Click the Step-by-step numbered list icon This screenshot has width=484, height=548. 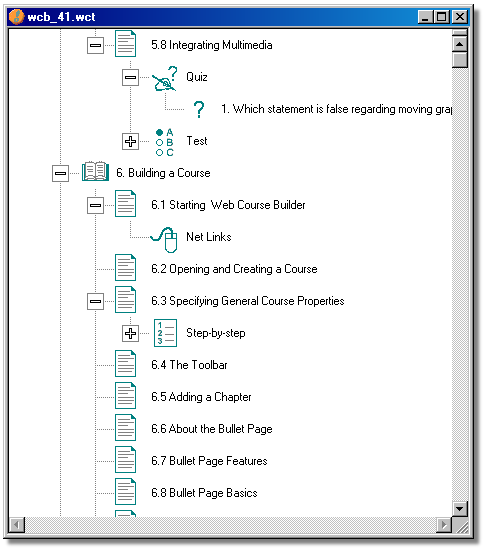tap(165, 333)
